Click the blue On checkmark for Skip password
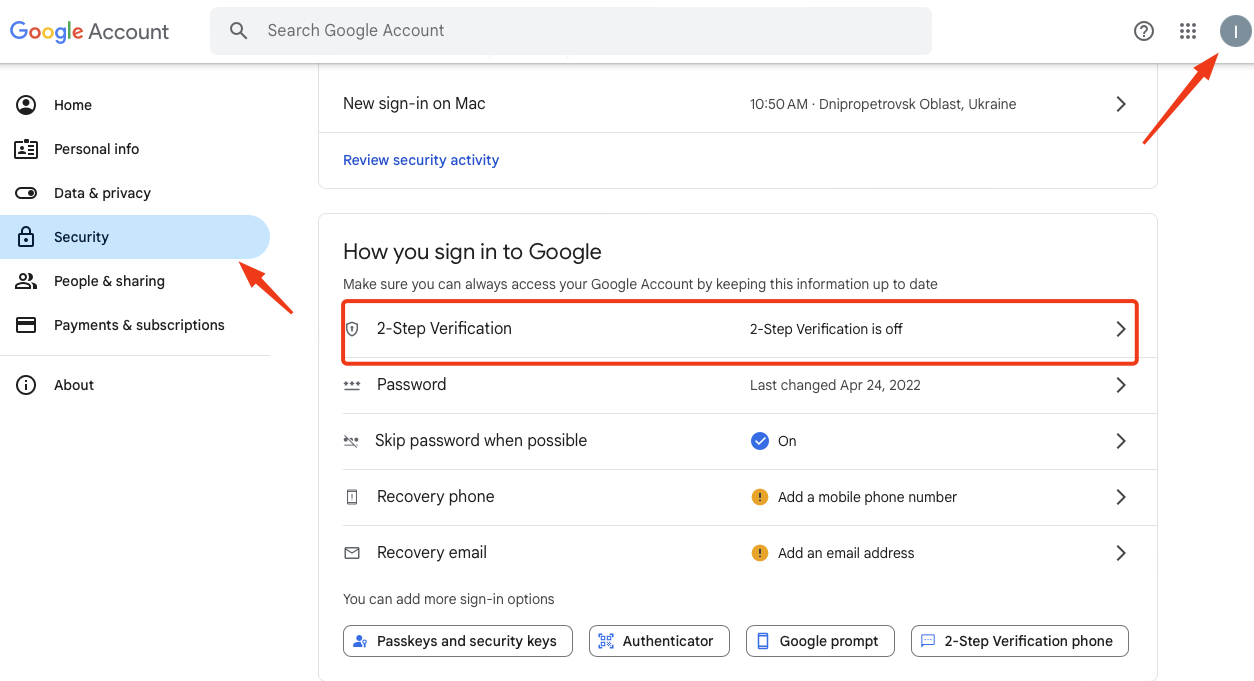Image resolution: width=1254 pixels, height=681 pixels. pyautogui.click(x=760, y=441)
